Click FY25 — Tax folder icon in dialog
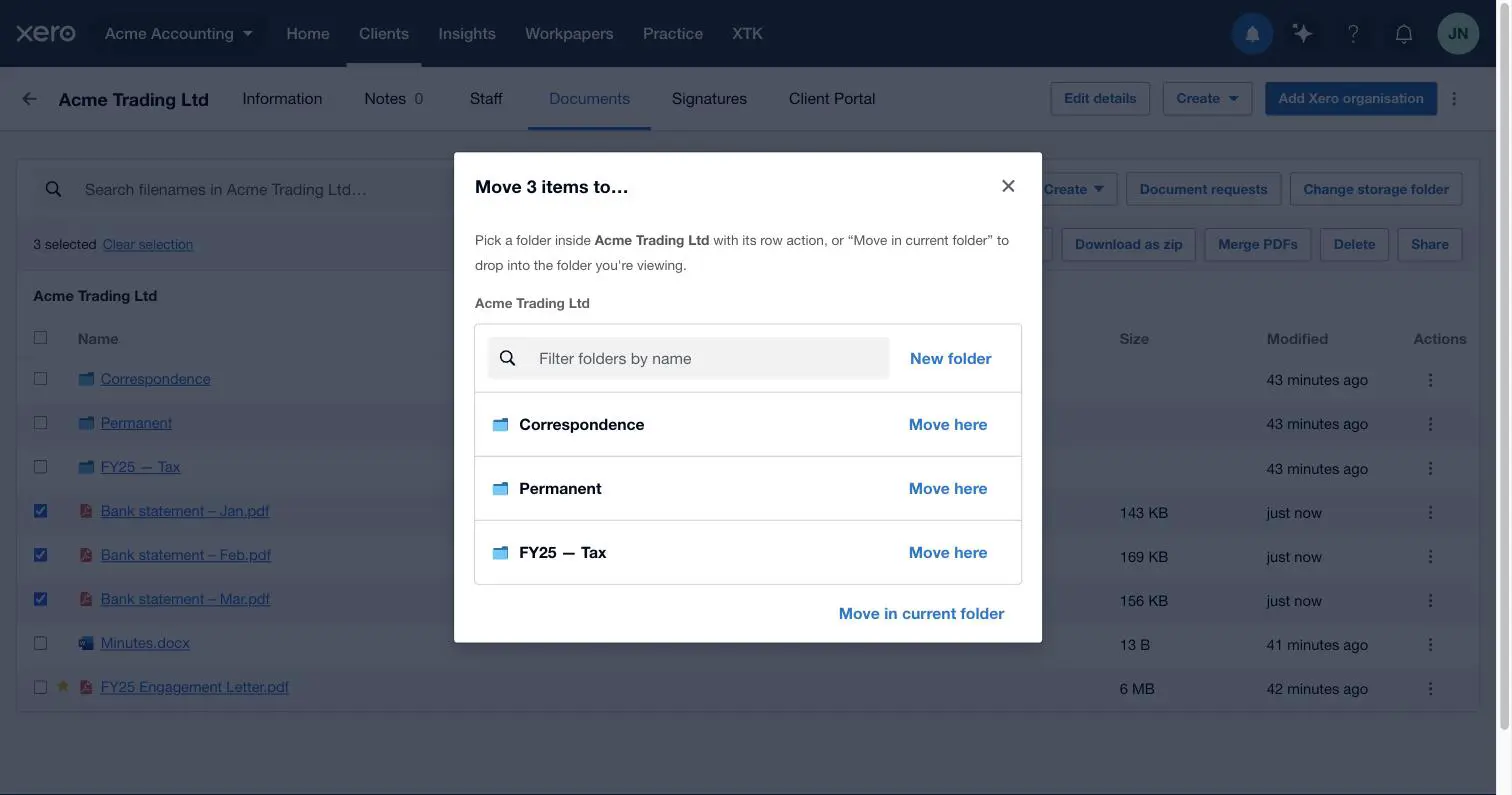 click(x=501, y=553)
